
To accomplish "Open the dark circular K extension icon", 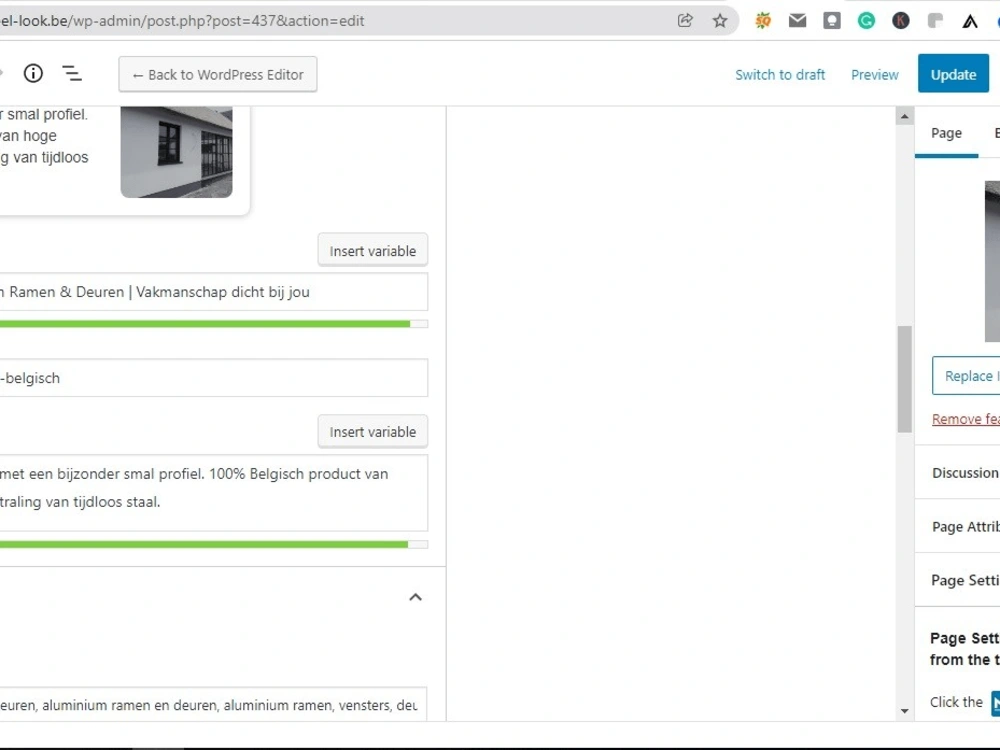I will coord(901,20).
